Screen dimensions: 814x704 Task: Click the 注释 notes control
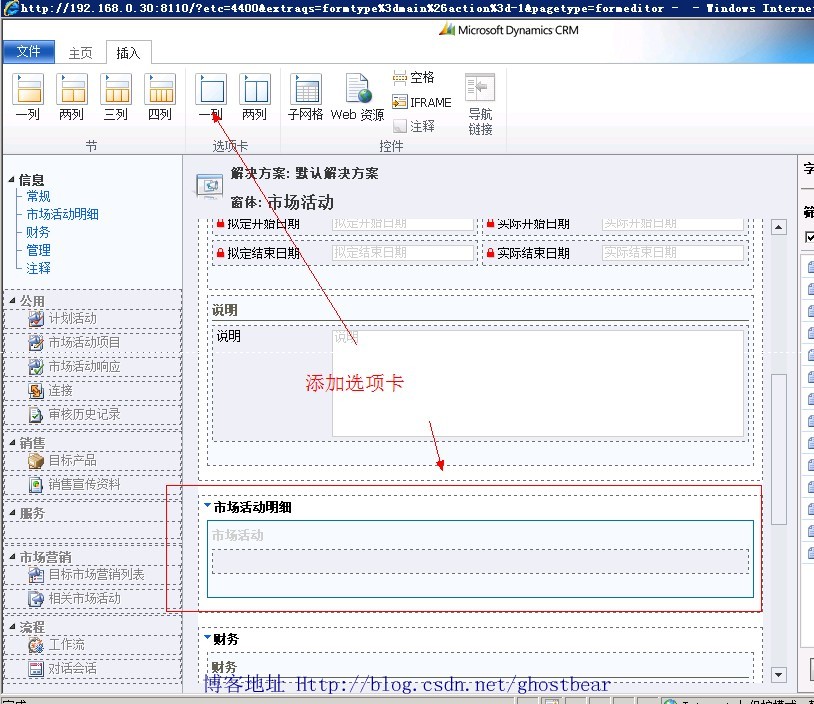pos(414,126)
